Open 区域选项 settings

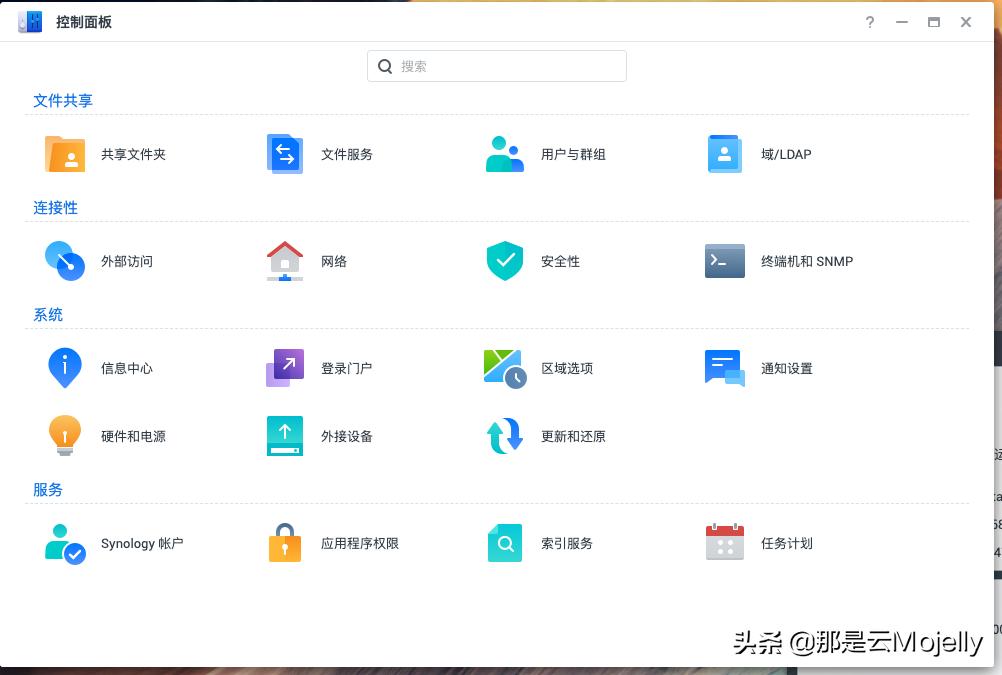[540, 368]
